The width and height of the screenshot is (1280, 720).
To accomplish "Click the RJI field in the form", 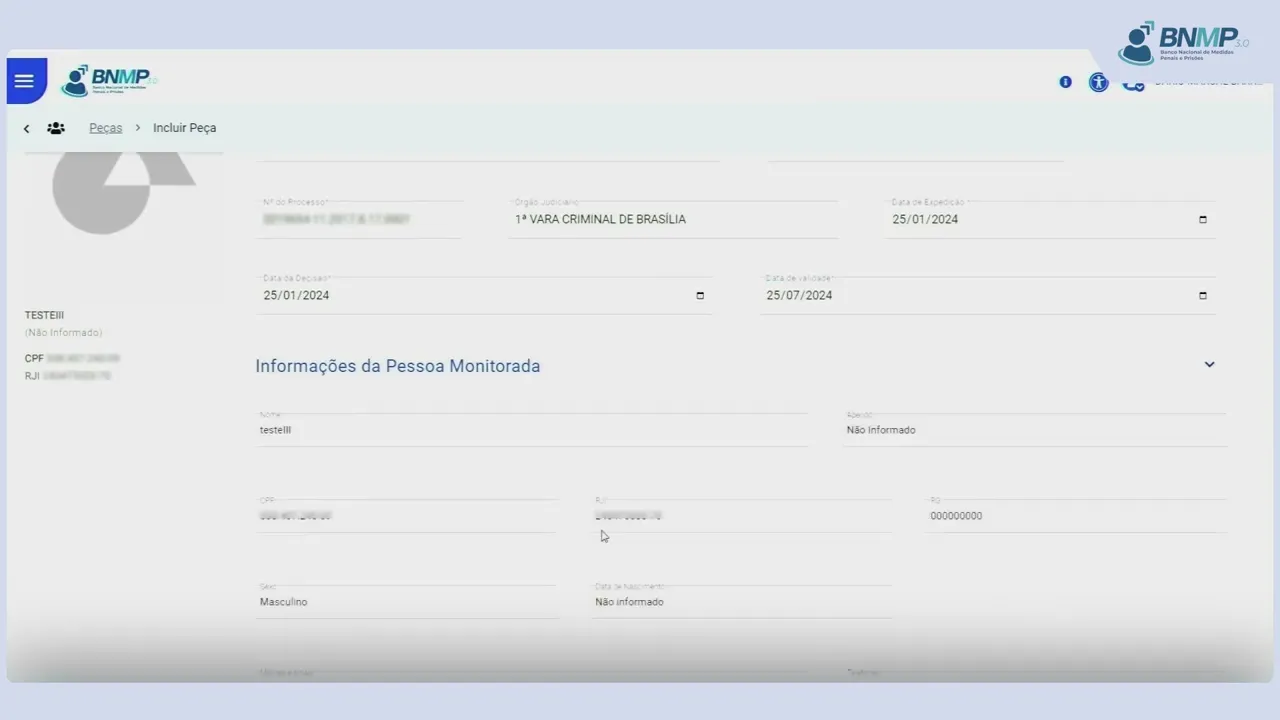I will pyautogui.click(x=741, y=515).
